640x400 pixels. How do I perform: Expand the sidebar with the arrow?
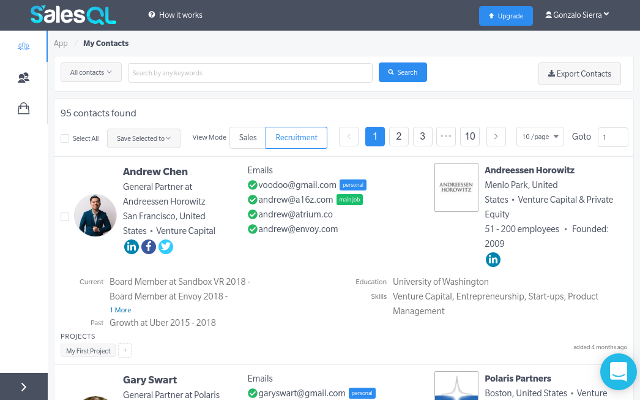coord(24,387)
